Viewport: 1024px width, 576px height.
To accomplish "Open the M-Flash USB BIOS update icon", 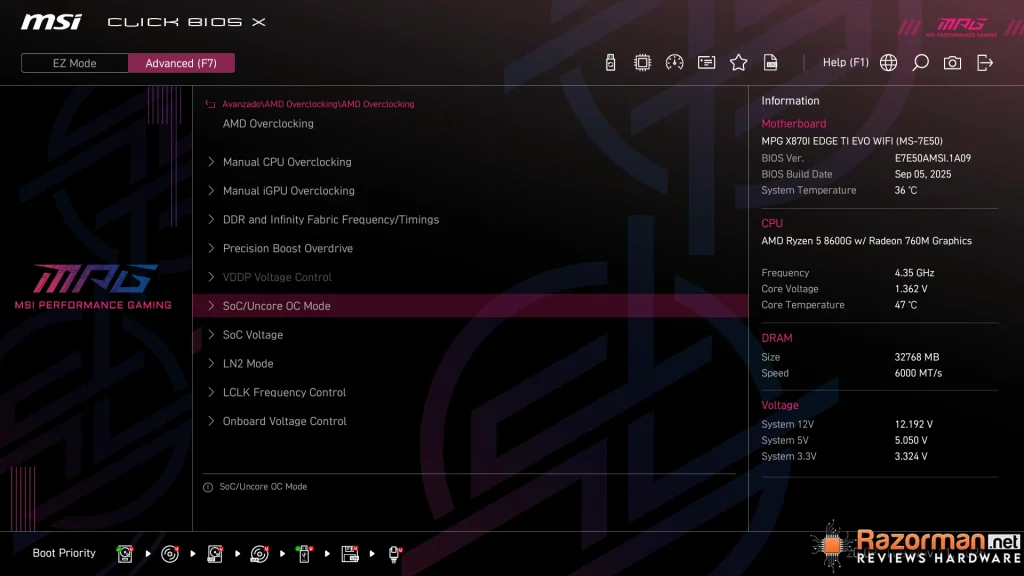I will click(x=610, y=63).
